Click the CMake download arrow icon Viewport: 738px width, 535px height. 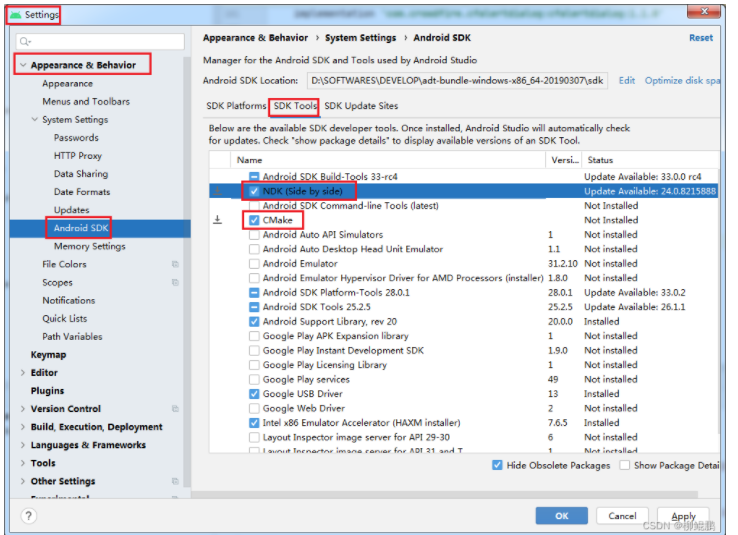217,220
